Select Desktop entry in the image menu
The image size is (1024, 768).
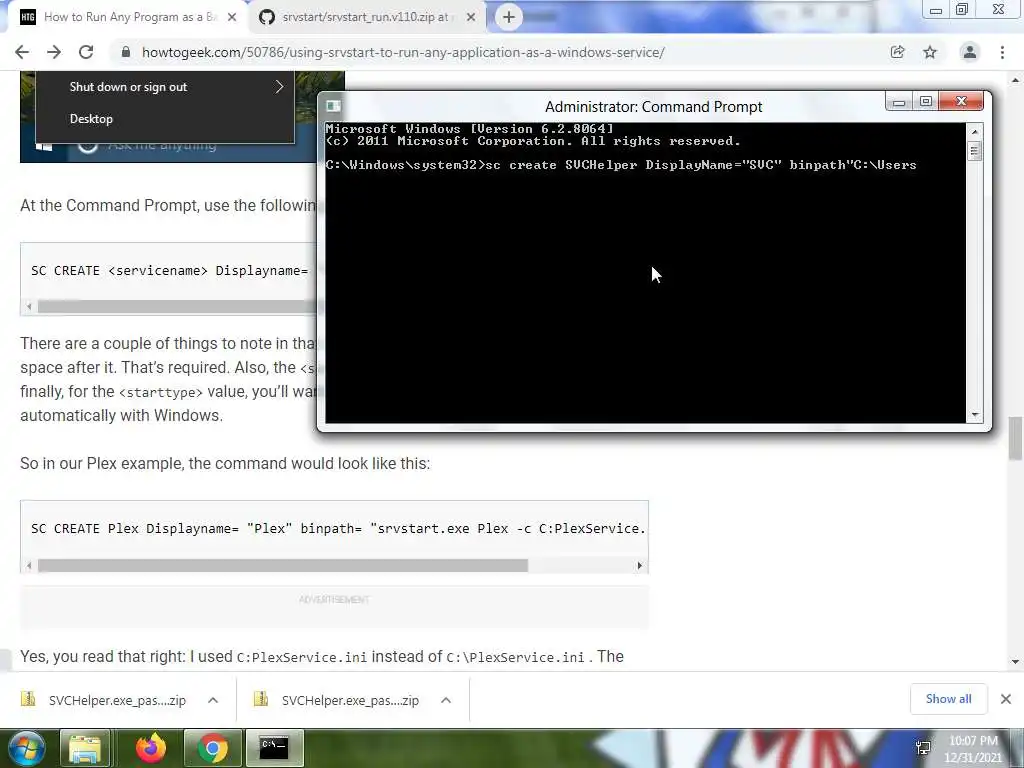pyautogui.click(x=91, y=119)
